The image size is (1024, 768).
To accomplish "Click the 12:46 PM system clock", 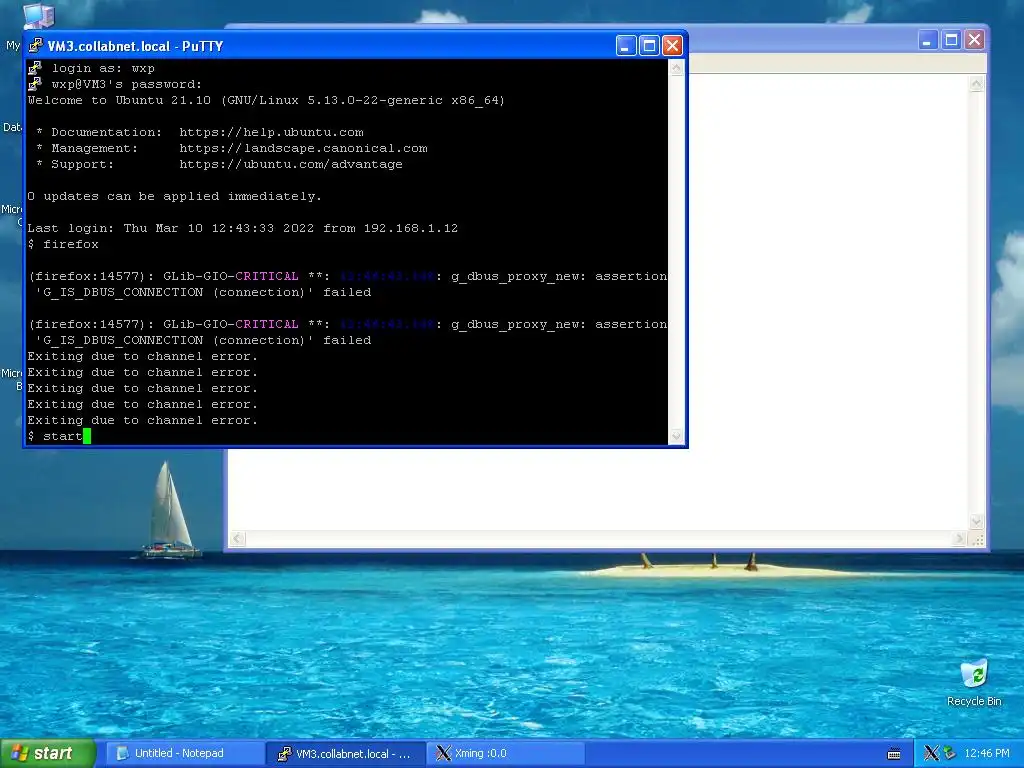I will (x=987, y=754).
